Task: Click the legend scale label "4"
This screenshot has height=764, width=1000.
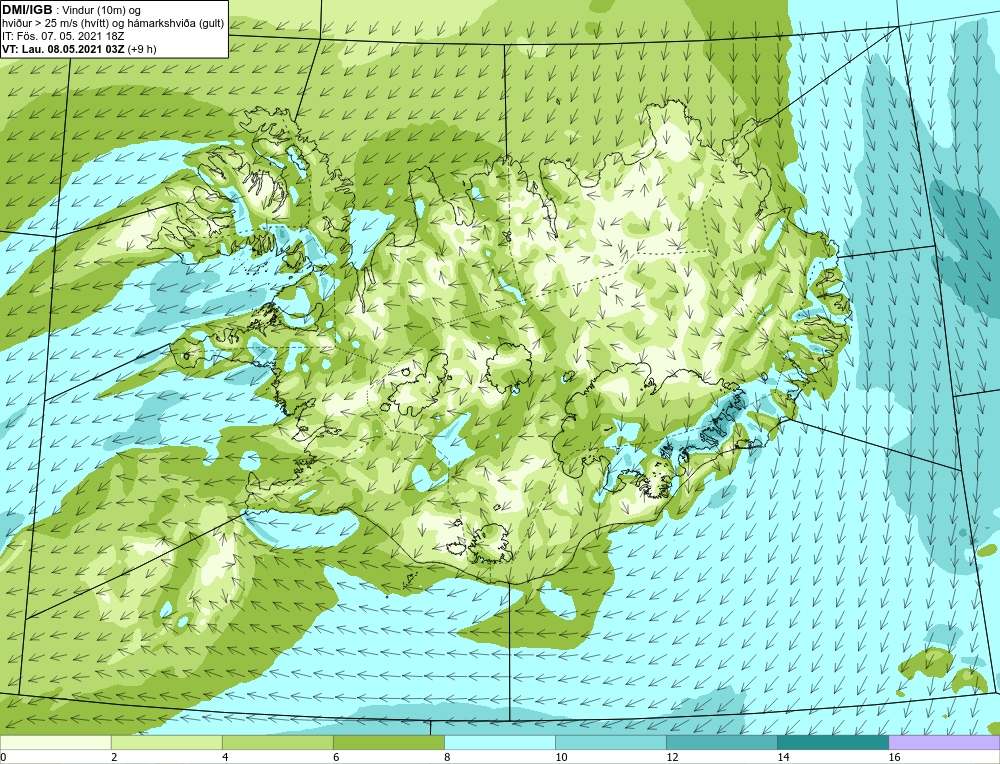Action: pos(225,757)
